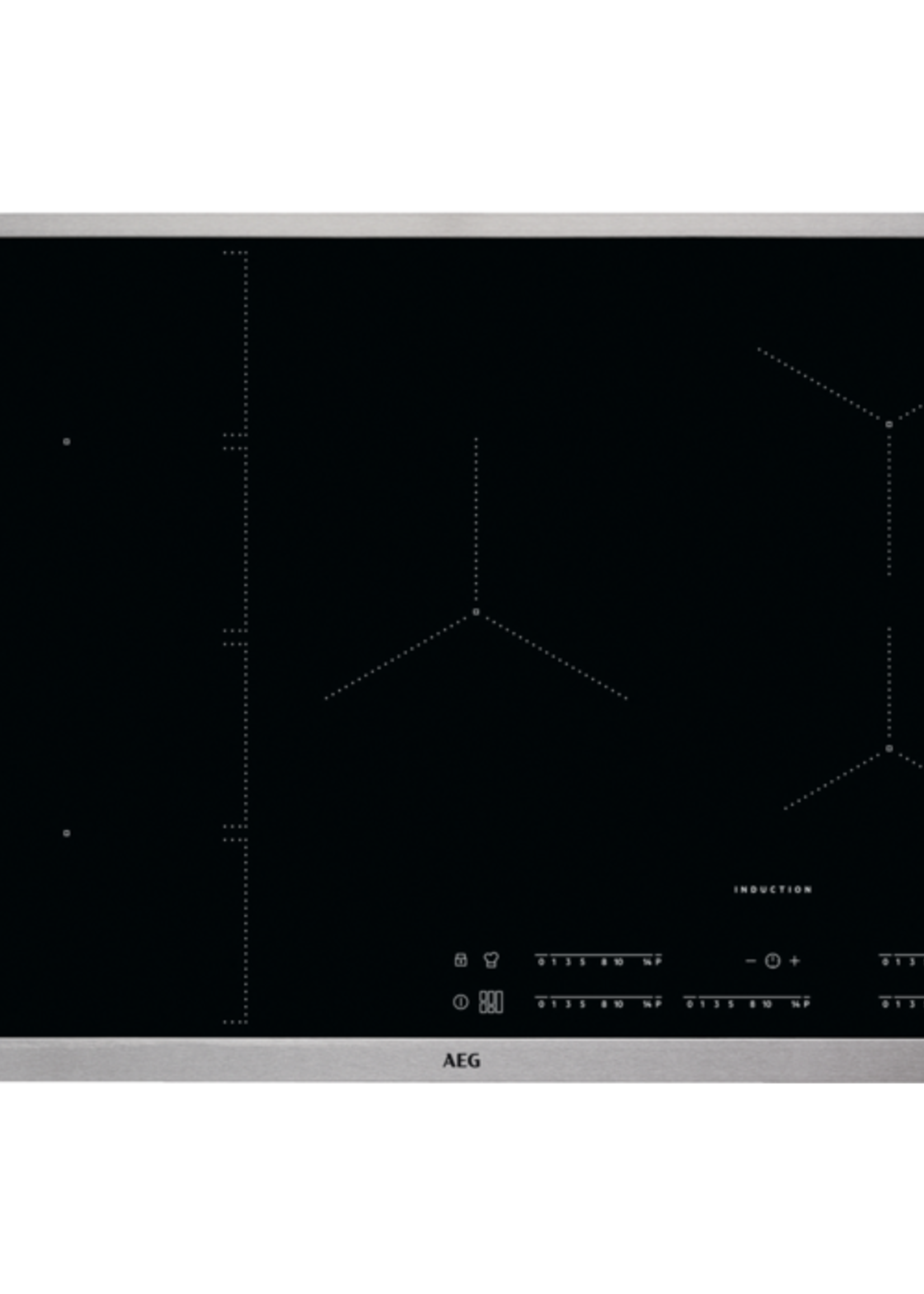Image resolution: width=924 pixels, height=1294 pixels.
Task: Increase timer with the plus symbol
Action: point(795,961)
